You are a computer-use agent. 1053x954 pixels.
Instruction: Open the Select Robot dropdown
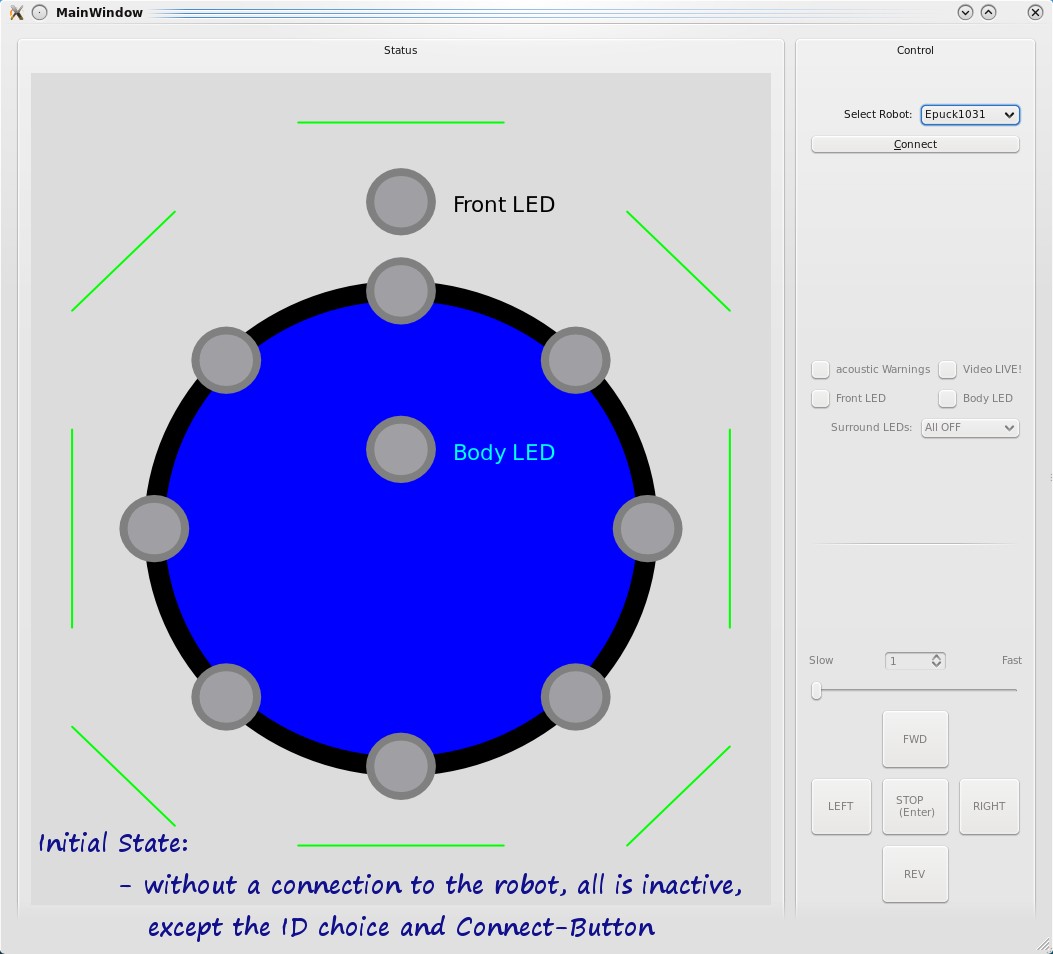[969, 115]
